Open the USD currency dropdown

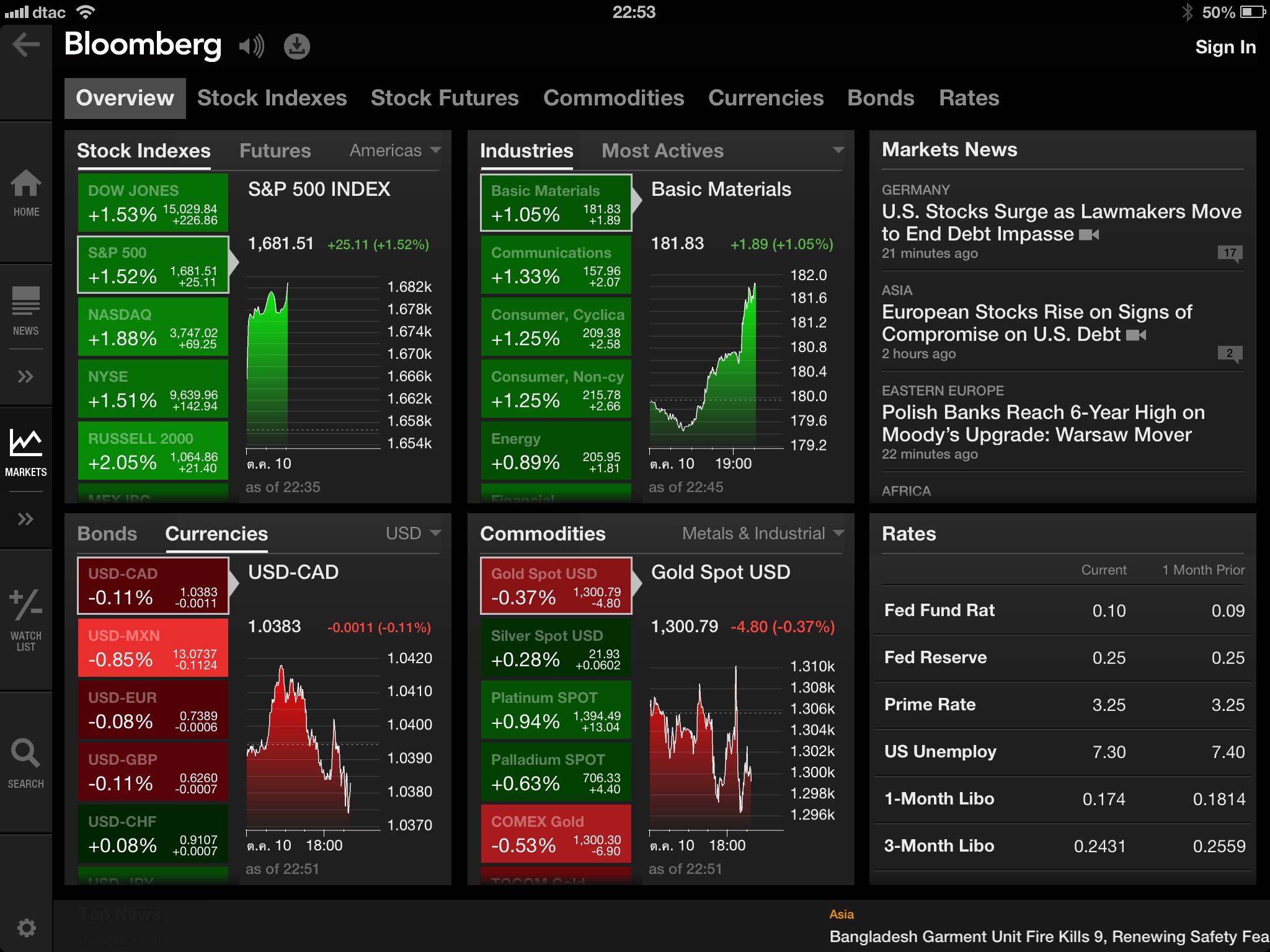(413, 533)
